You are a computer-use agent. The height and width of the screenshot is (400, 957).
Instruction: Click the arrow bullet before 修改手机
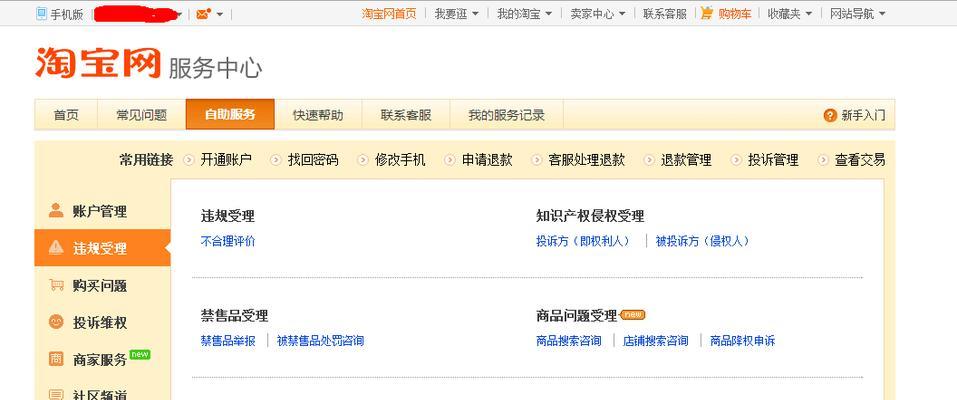click(363, 160)
